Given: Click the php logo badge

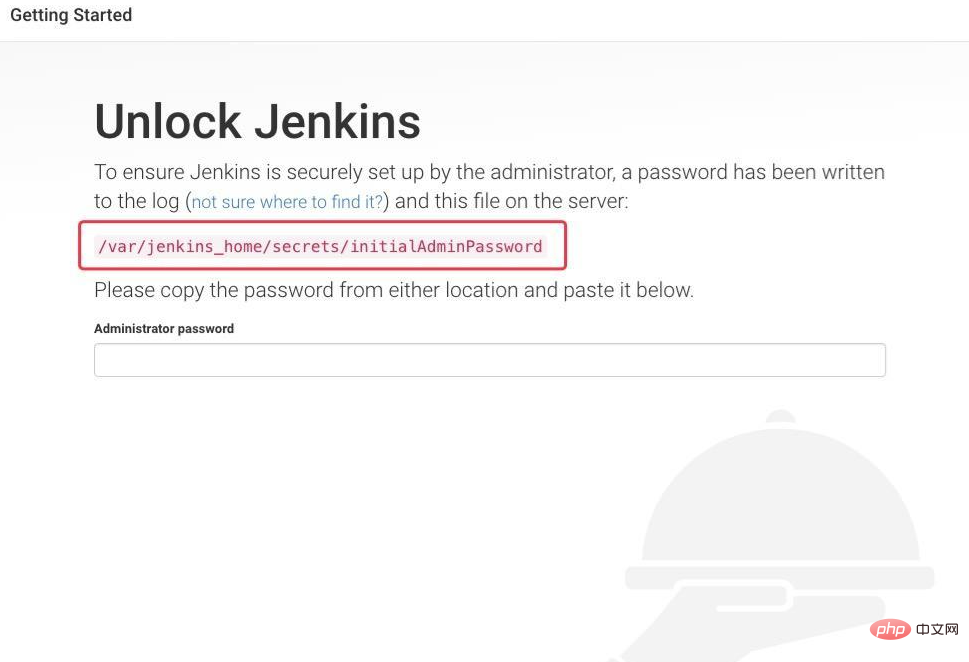Looking at the screenshot, I should coord(891,630).
